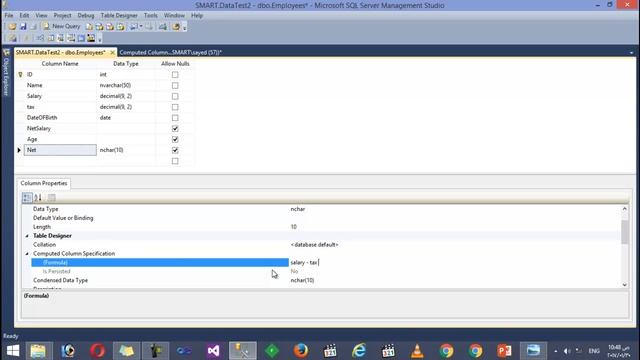Click the speaker volume tray icon
The width and height of the screenshot is (640, 360).
(567, 351)
